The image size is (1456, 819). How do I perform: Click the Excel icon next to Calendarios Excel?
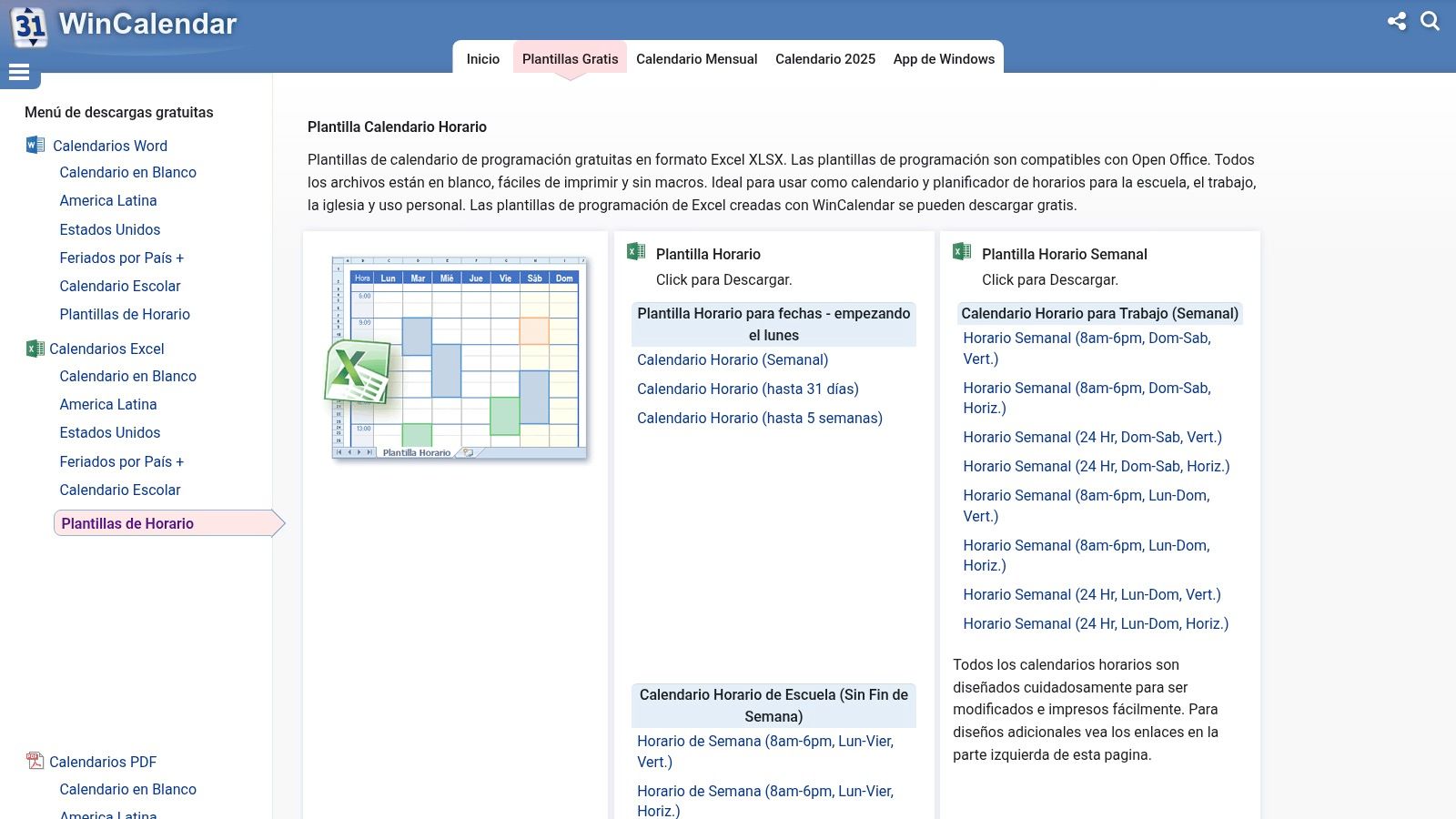(34, 349)
